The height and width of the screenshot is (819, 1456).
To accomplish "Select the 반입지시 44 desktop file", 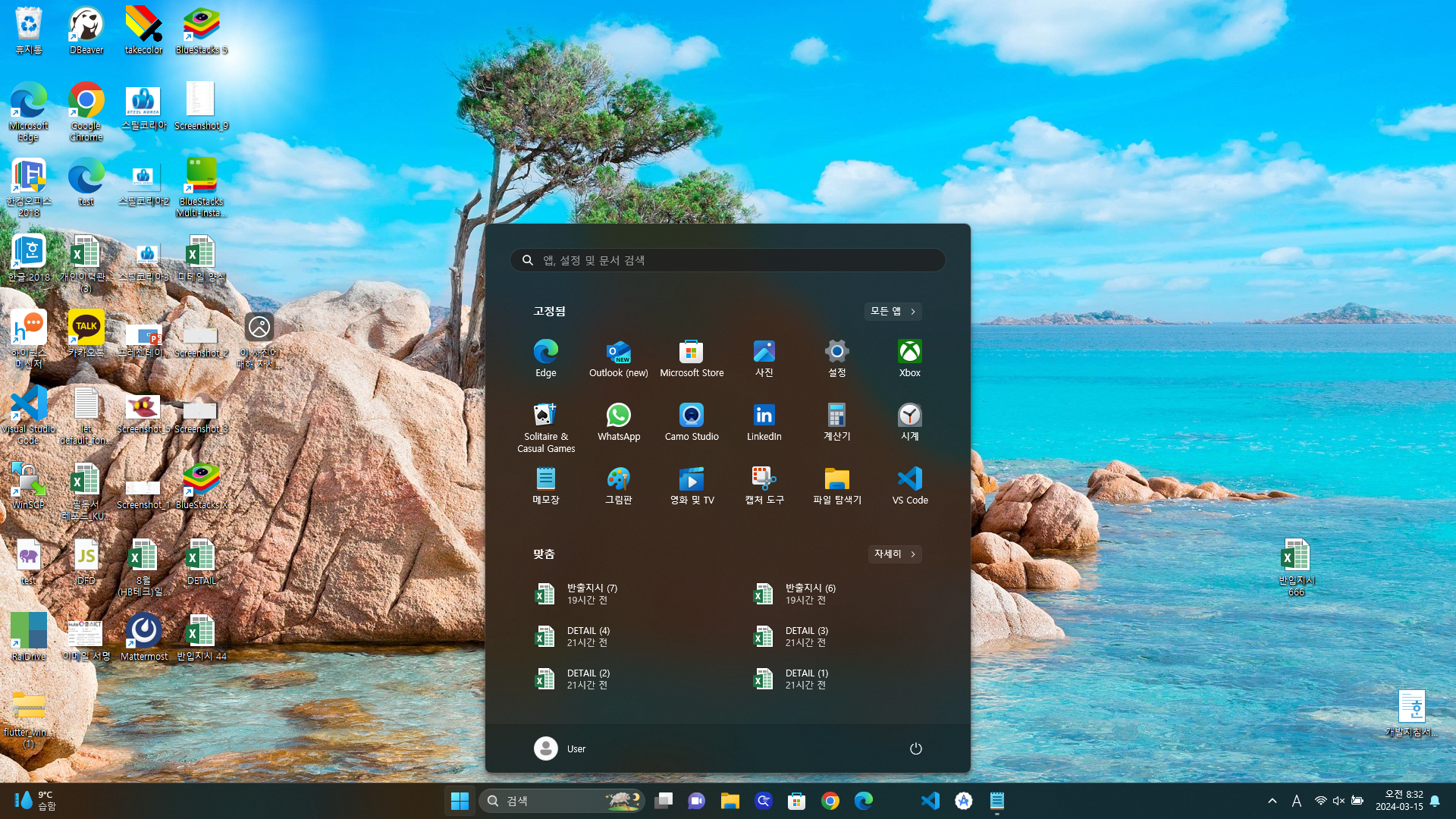I will tap(202, 637).
